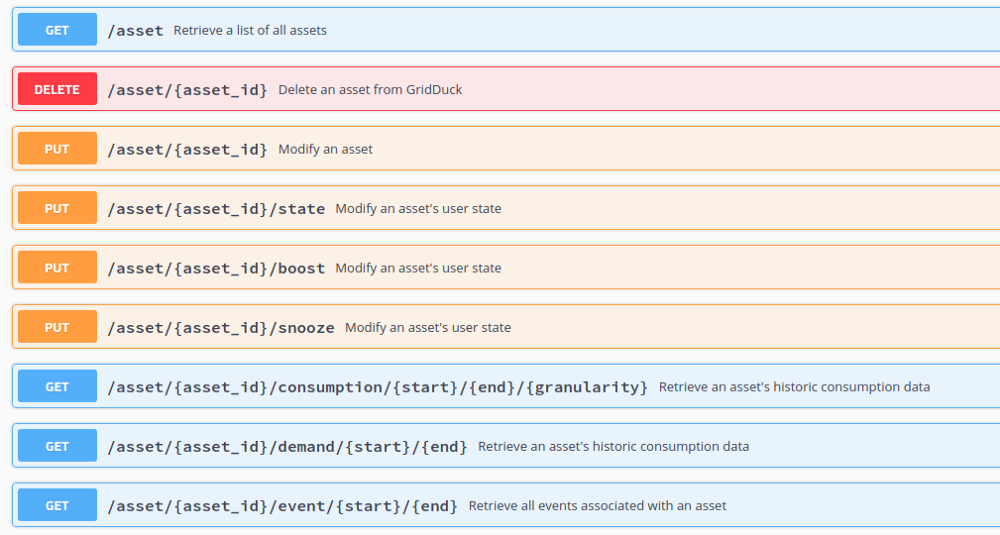Expand 'Retrieve all events associated with an asset'
This screenshot has height=535, width=1000.
click(598, 506)
